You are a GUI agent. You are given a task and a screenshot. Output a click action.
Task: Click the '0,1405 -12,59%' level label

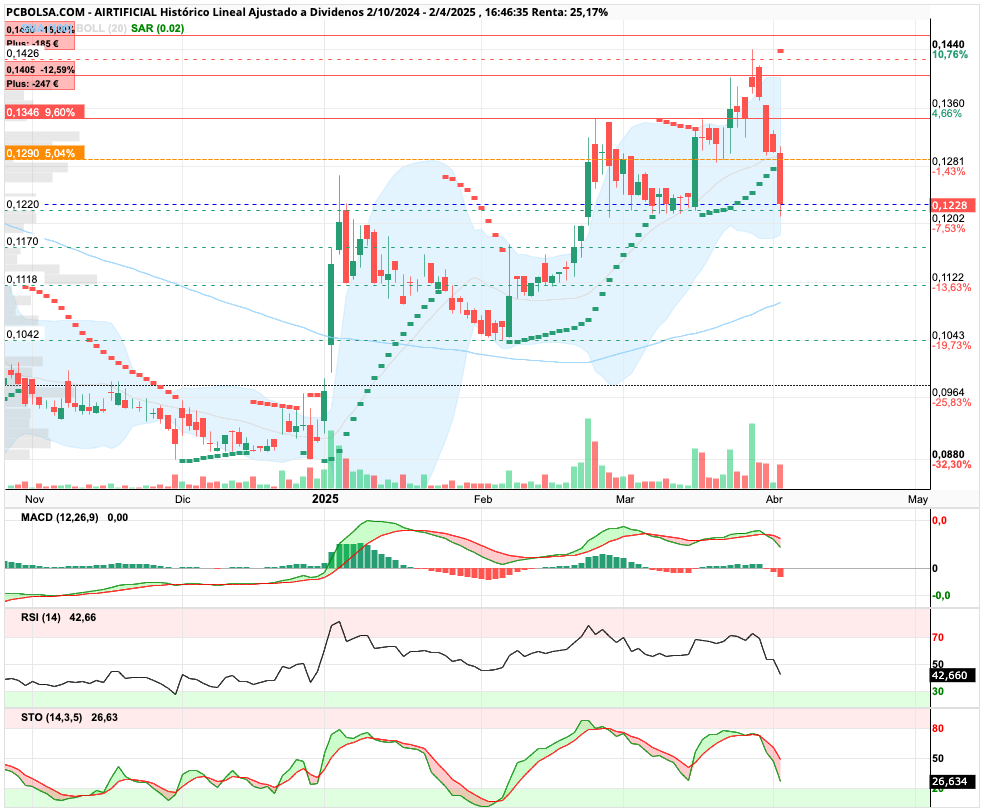coord(40,70)
